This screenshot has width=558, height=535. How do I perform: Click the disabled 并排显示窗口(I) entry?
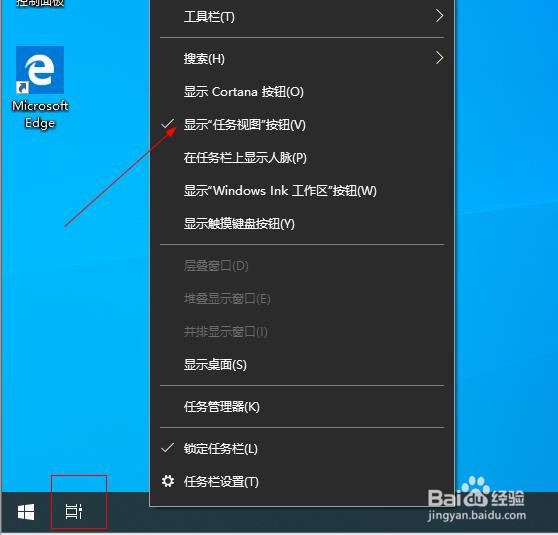point(302,332)
